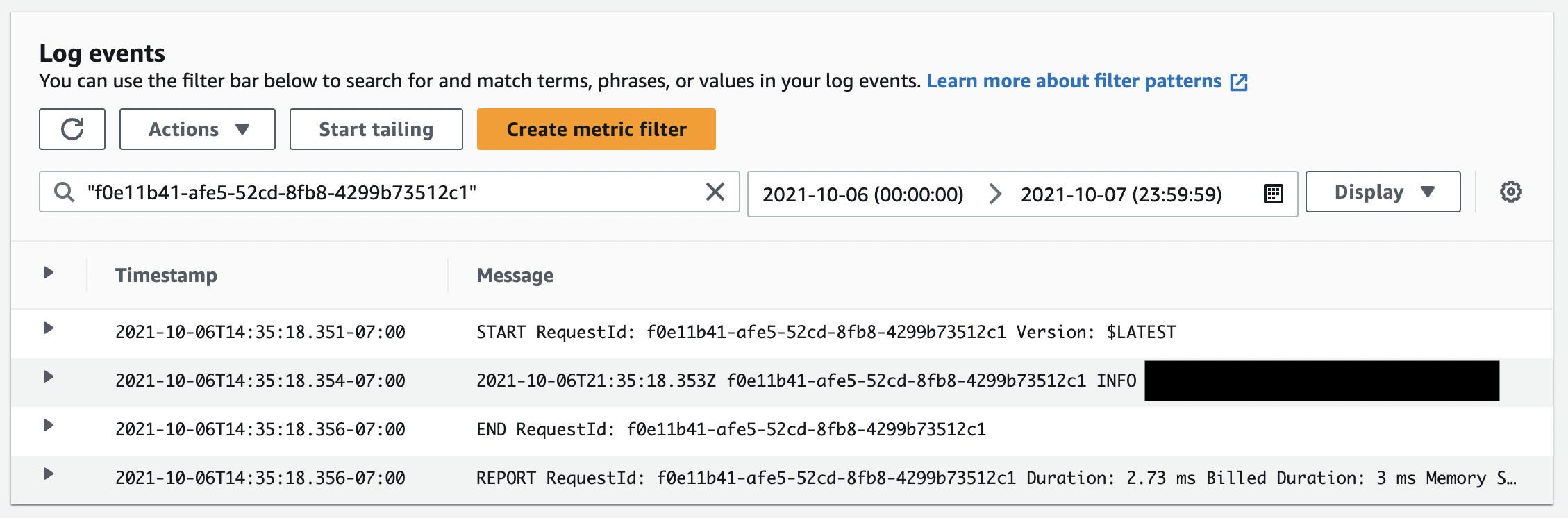Expand the REPORT RequestId log row
Screen dimensions: 1568x518
(x=48, y=474)
